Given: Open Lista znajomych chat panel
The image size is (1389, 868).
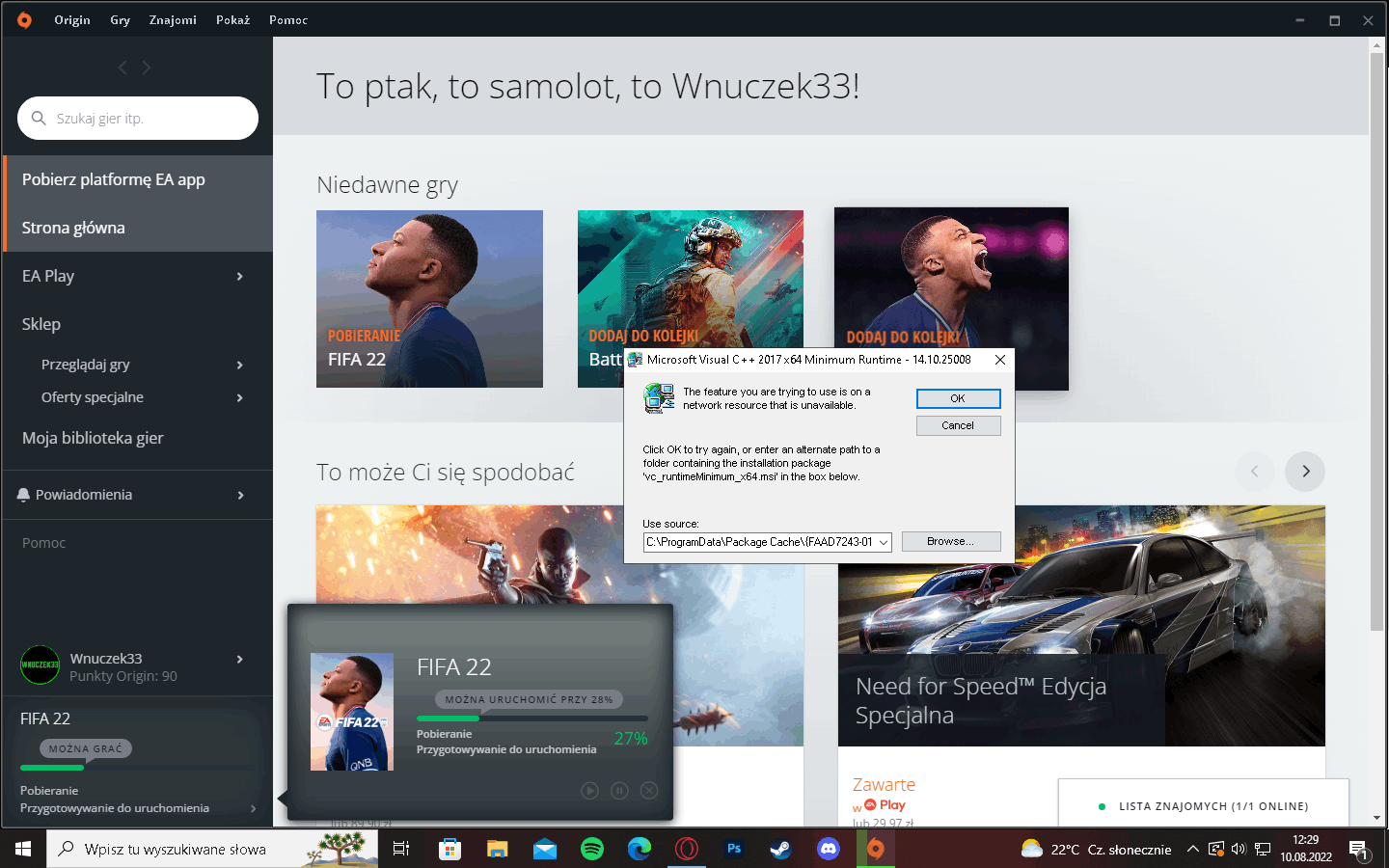Looking at the screenshot, I should click(x=1203, y=805).
